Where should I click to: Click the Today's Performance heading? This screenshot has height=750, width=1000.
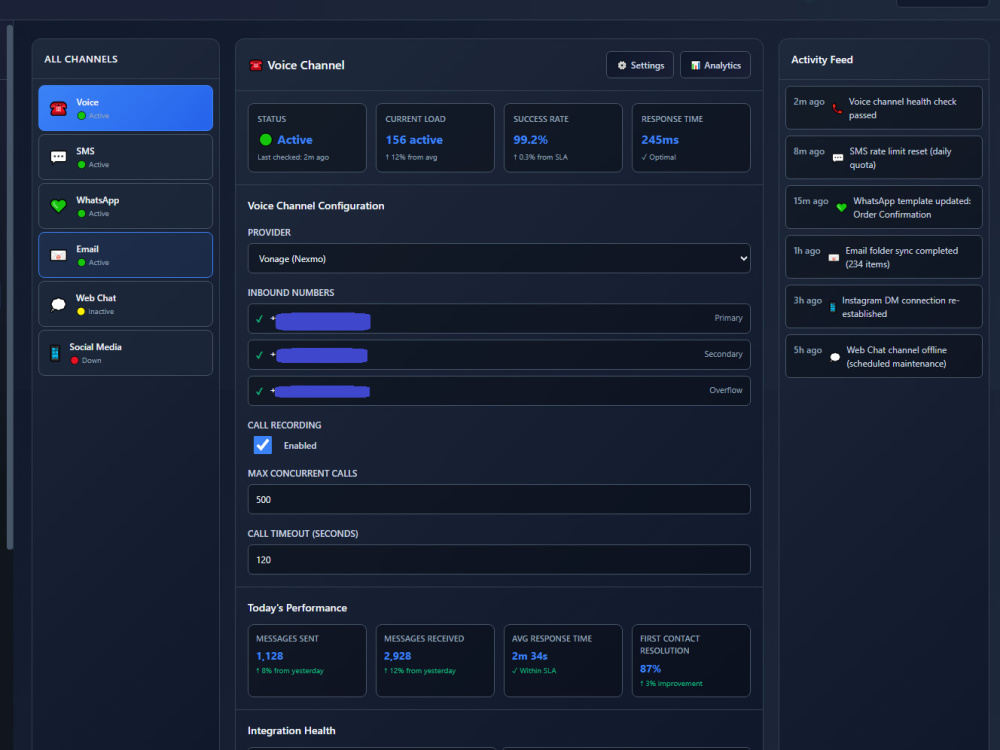(x=297, y=608)
